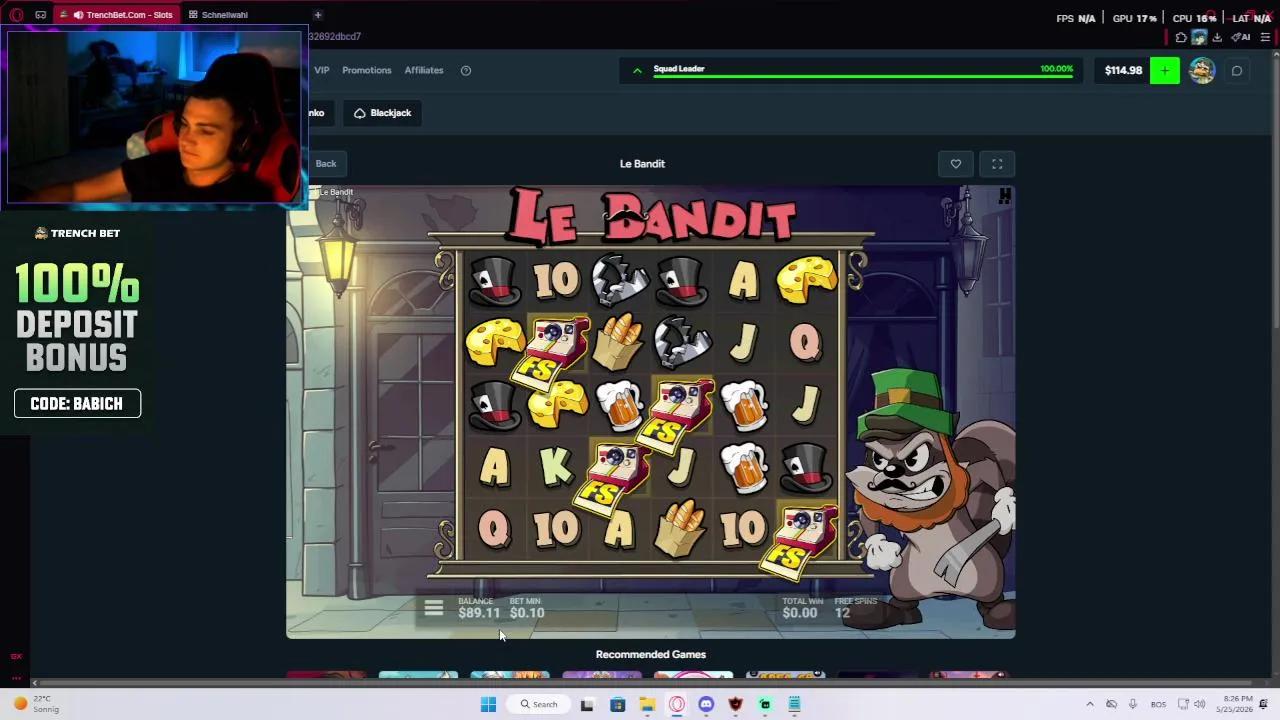Click the CODE: BABICH bonus box
Screen dimensions: 1280x720
[77, 404]
